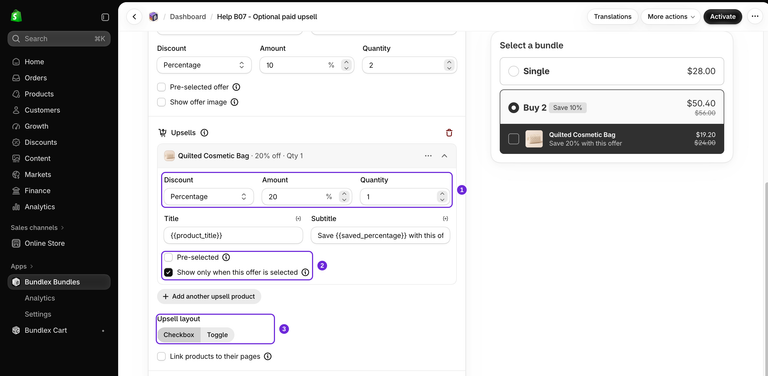The image size is (768, 376).
Task: Enable Link products to their pages checkbox
Action: pos(161,356)
